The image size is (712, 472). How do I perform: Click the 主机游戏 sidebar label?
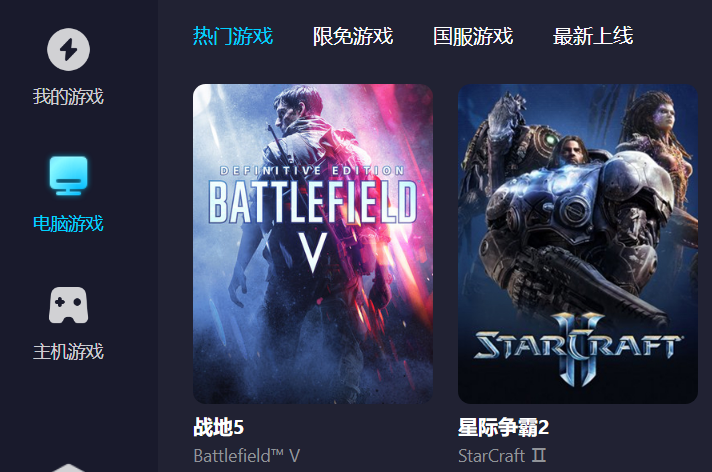[x=68, y=352]
